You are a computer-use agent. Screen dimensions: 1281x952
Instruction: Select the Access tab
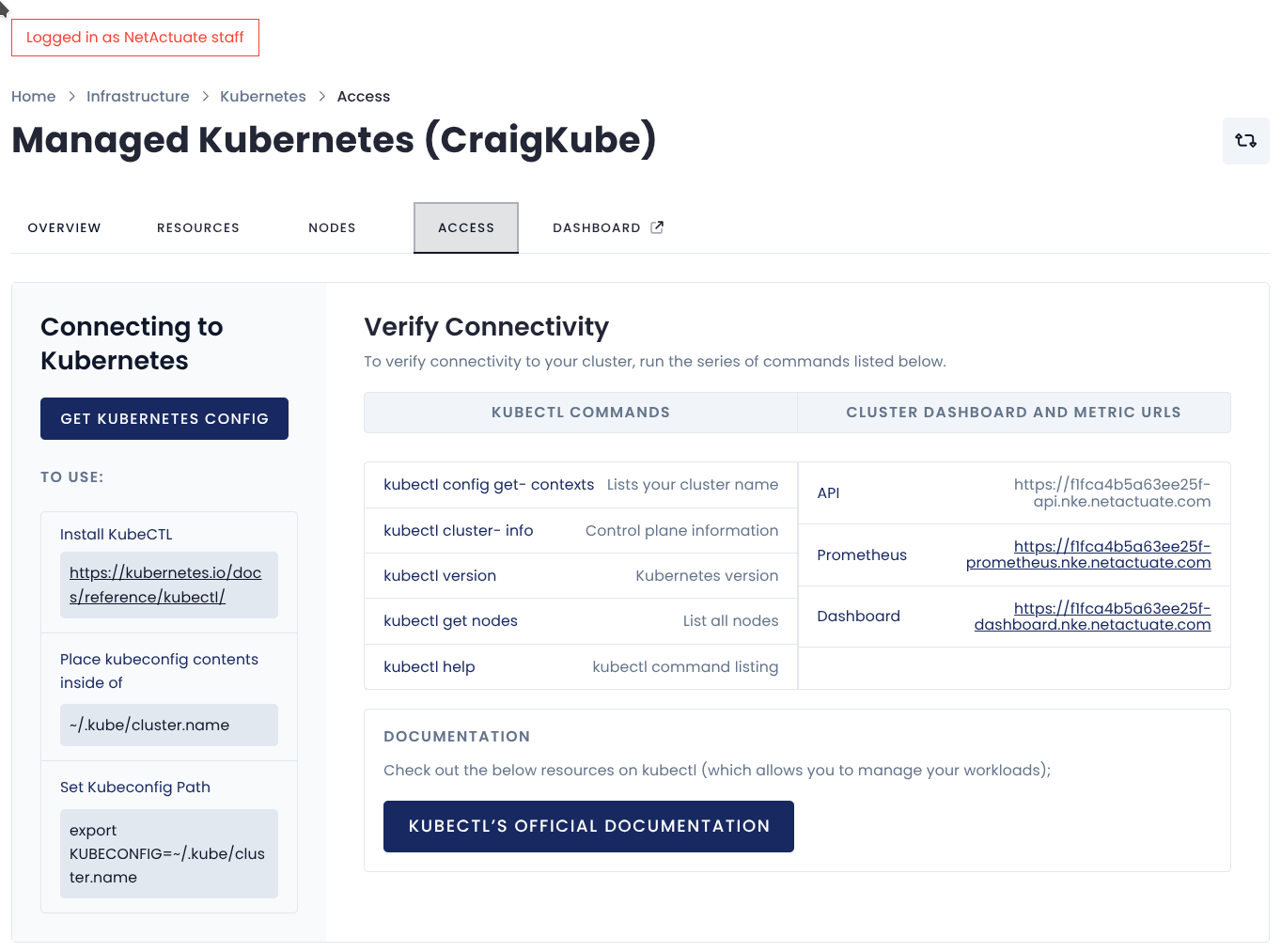coord(466,227)
